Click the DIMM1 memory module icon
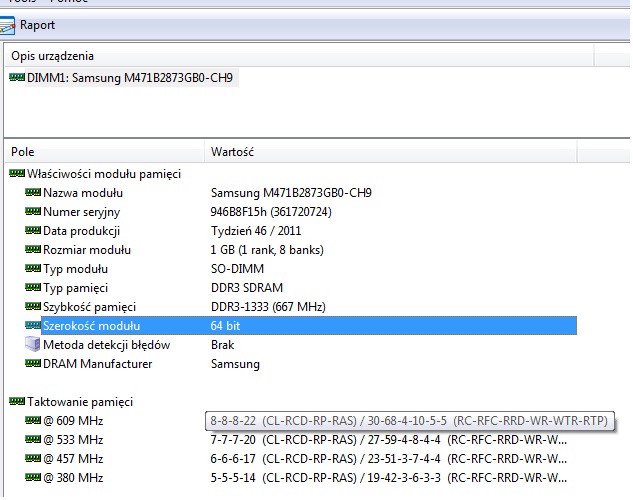Viewport: 633px width, 500px height. (x=17, y=77)
